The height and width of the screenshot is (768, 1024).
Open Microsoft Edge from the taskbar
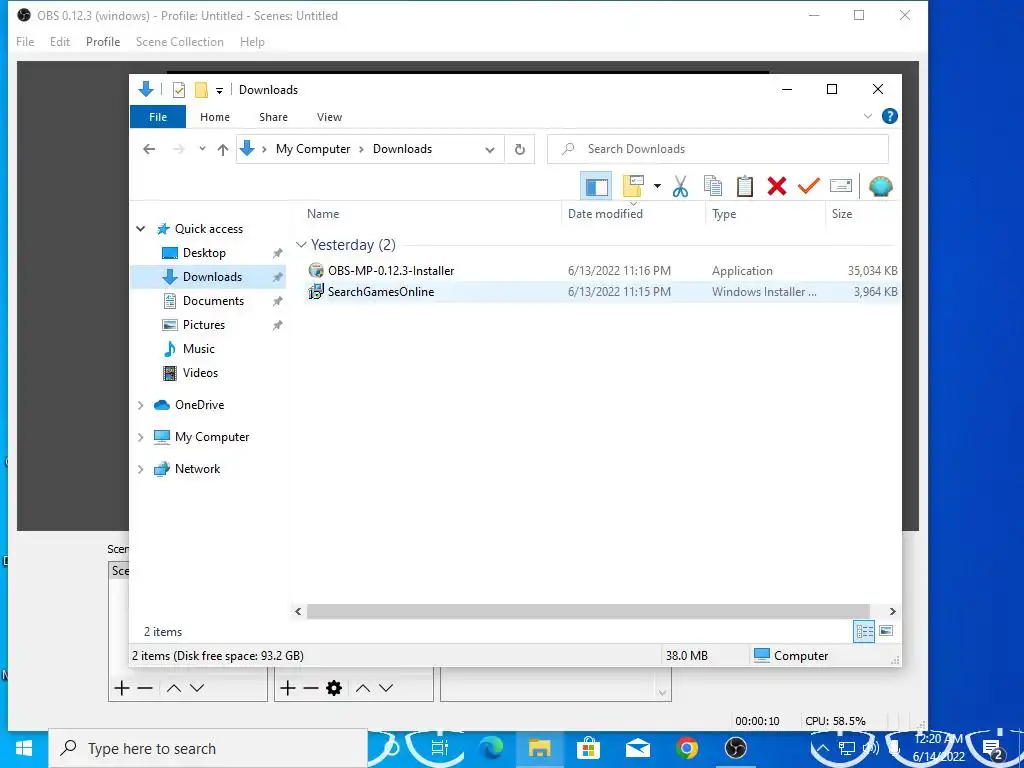click(x=490, y=748)
